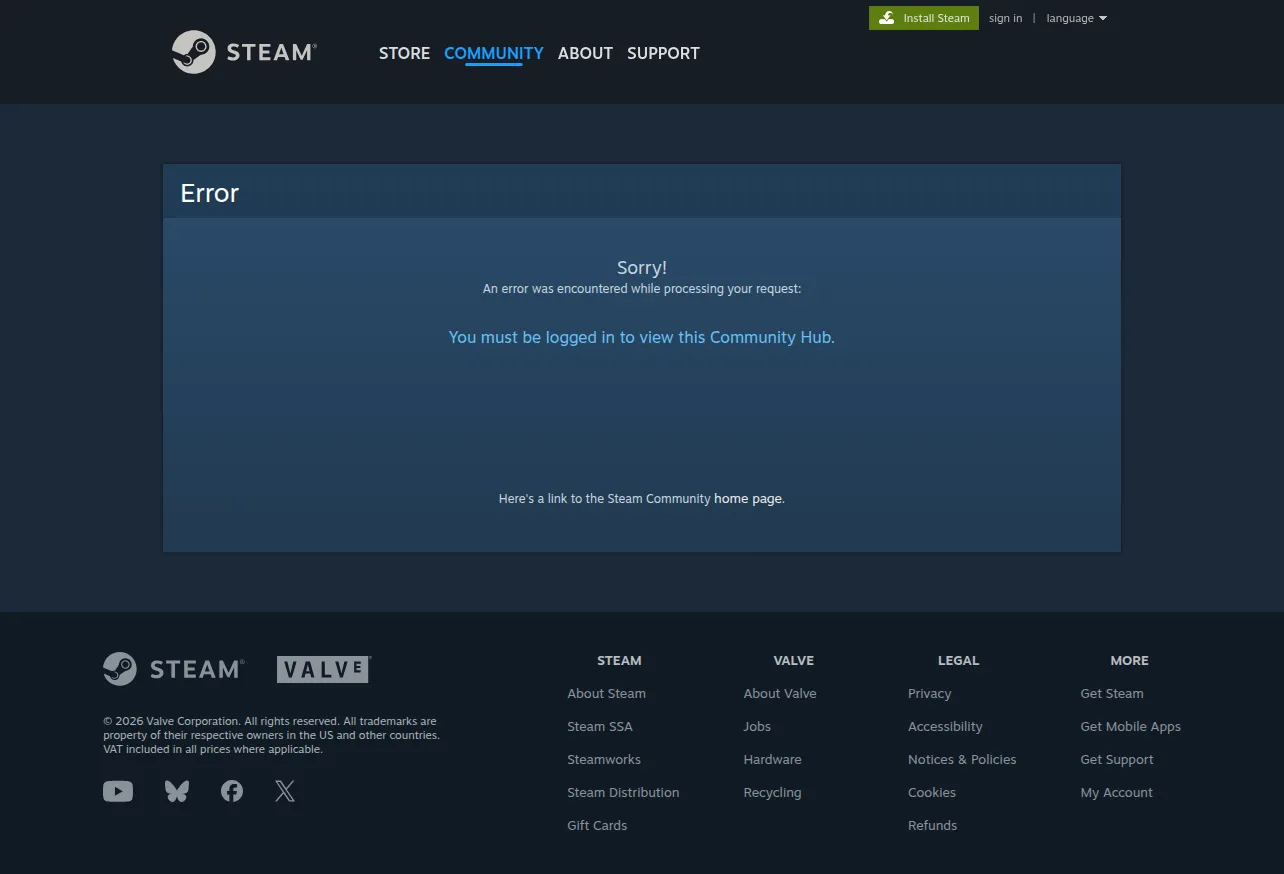Click the 'Sorry!' heading text
The height and width of the screenshot is (874, 1284).
pos(642,267)
